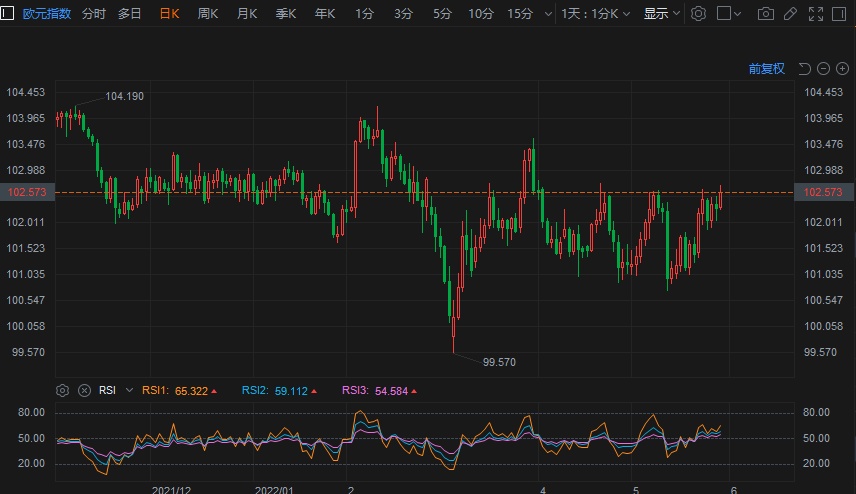Activate the pencil drawing tool

[x=790, y=14]
